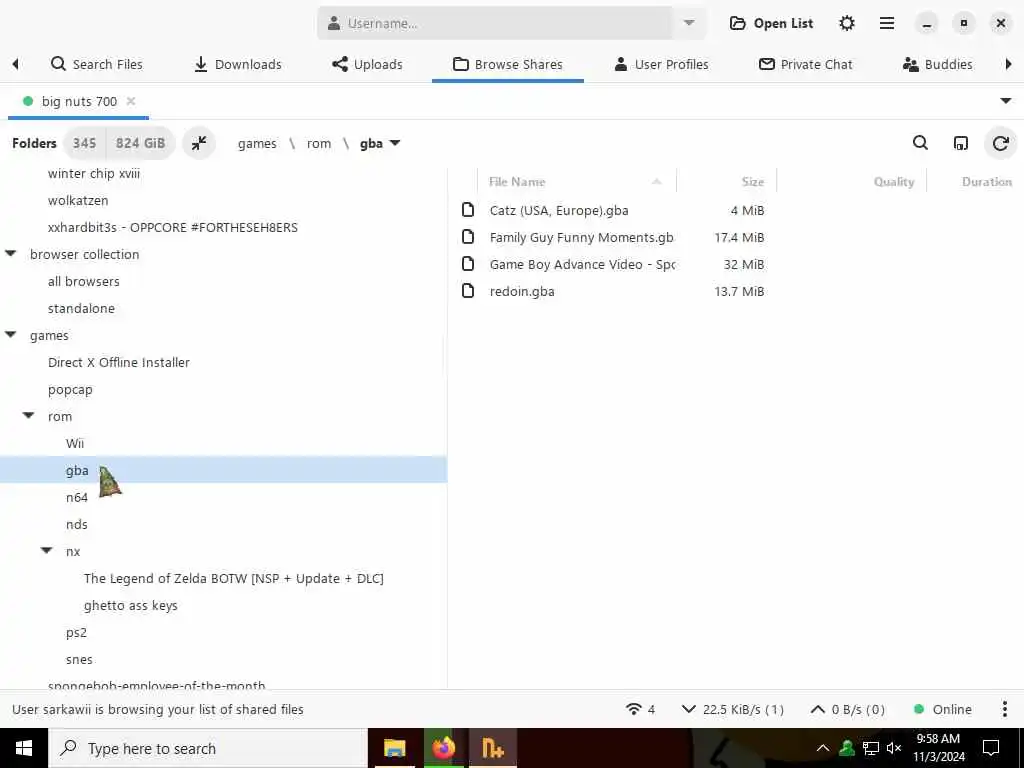Open Firefox from the taskbar
The image size is (1024, 768).
click(443, 748)
